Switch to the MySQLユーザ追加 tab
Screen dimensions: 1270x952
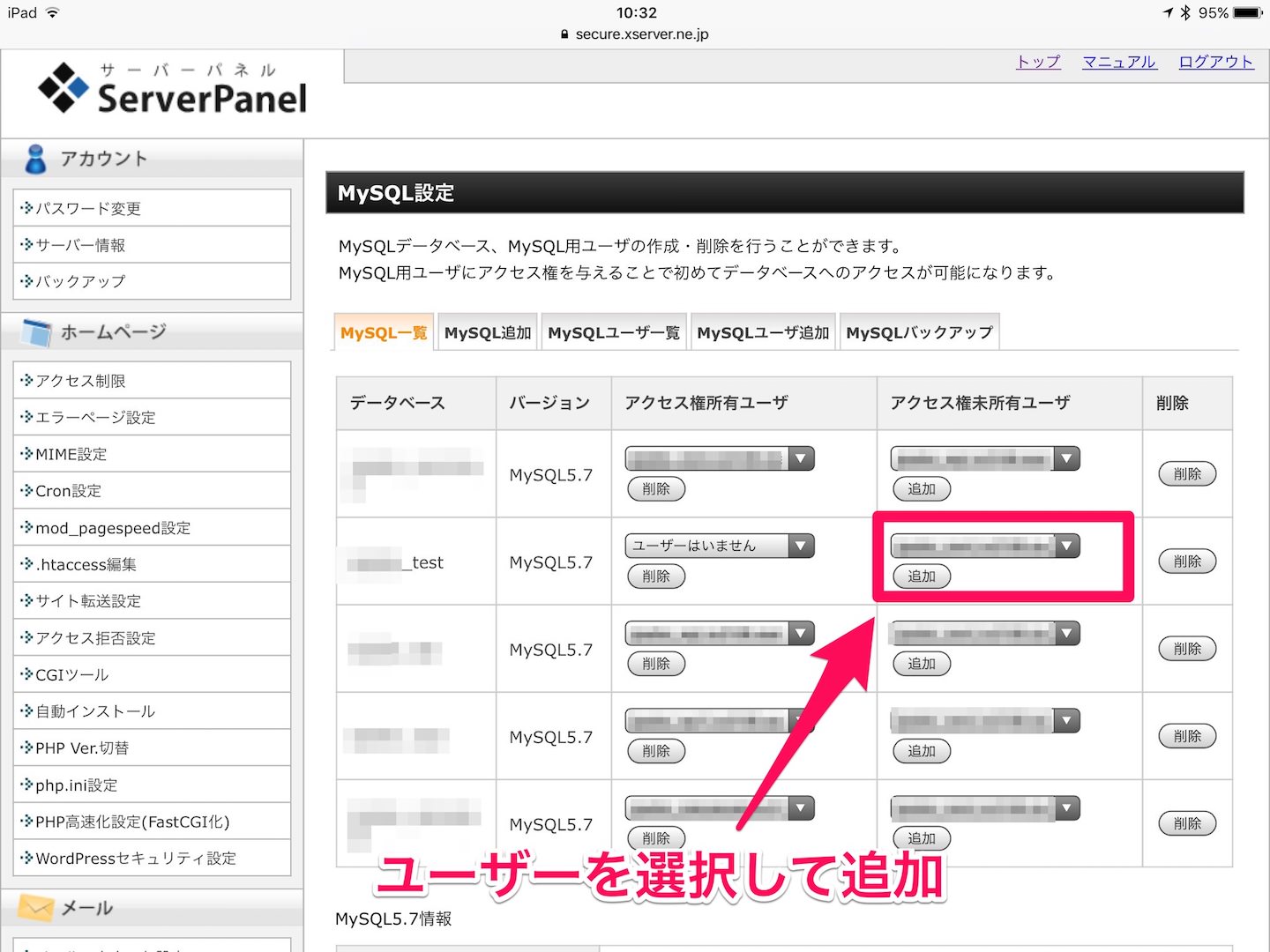pyautogui.click(x=763, y=332)
